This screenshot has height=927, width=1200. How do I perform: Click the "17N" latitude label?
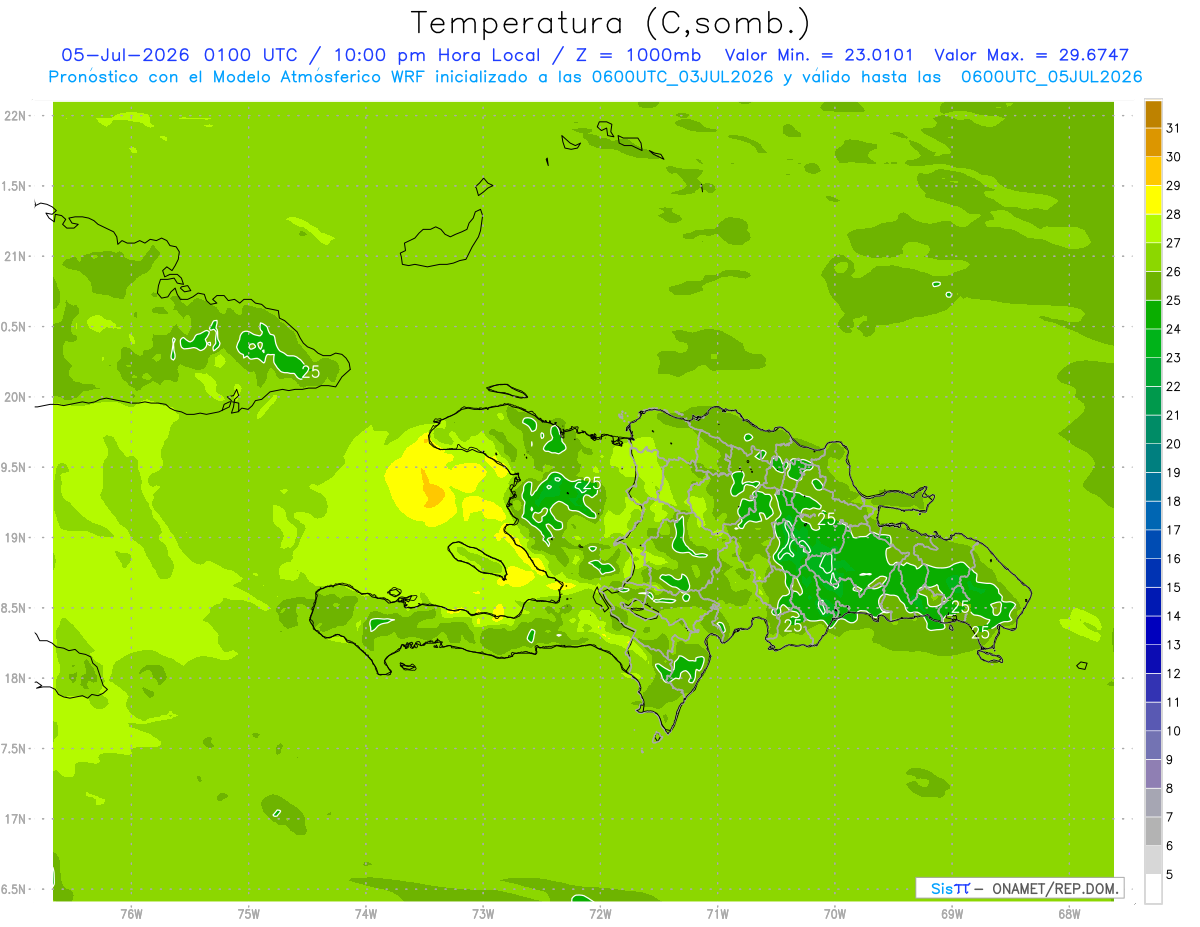pyautogui.click(x=15, y=819)
